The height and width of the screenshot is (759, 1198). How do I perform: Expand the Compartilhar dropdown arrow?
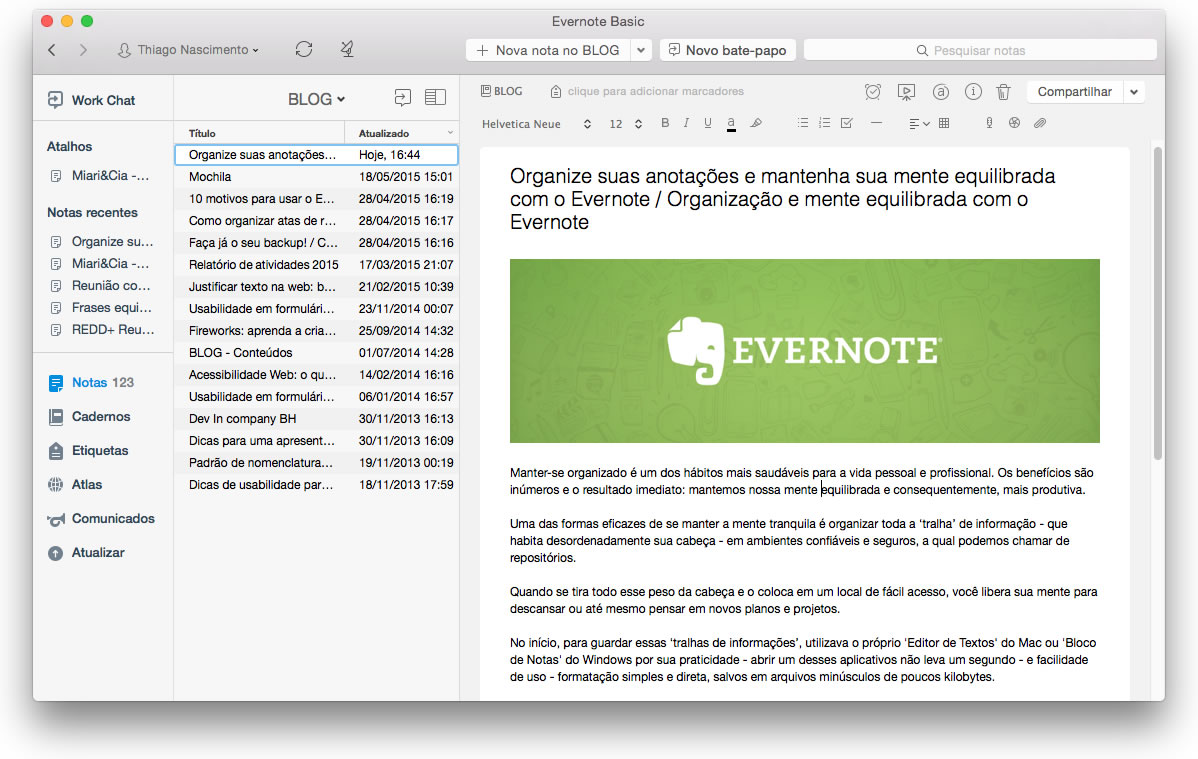coord(1134,92)
